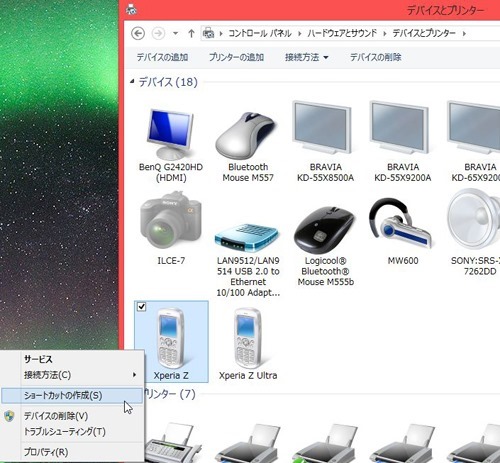Select the Bluetooth Mouse M557 device icon
The image size is (500, 463).
tap(246, 135)
